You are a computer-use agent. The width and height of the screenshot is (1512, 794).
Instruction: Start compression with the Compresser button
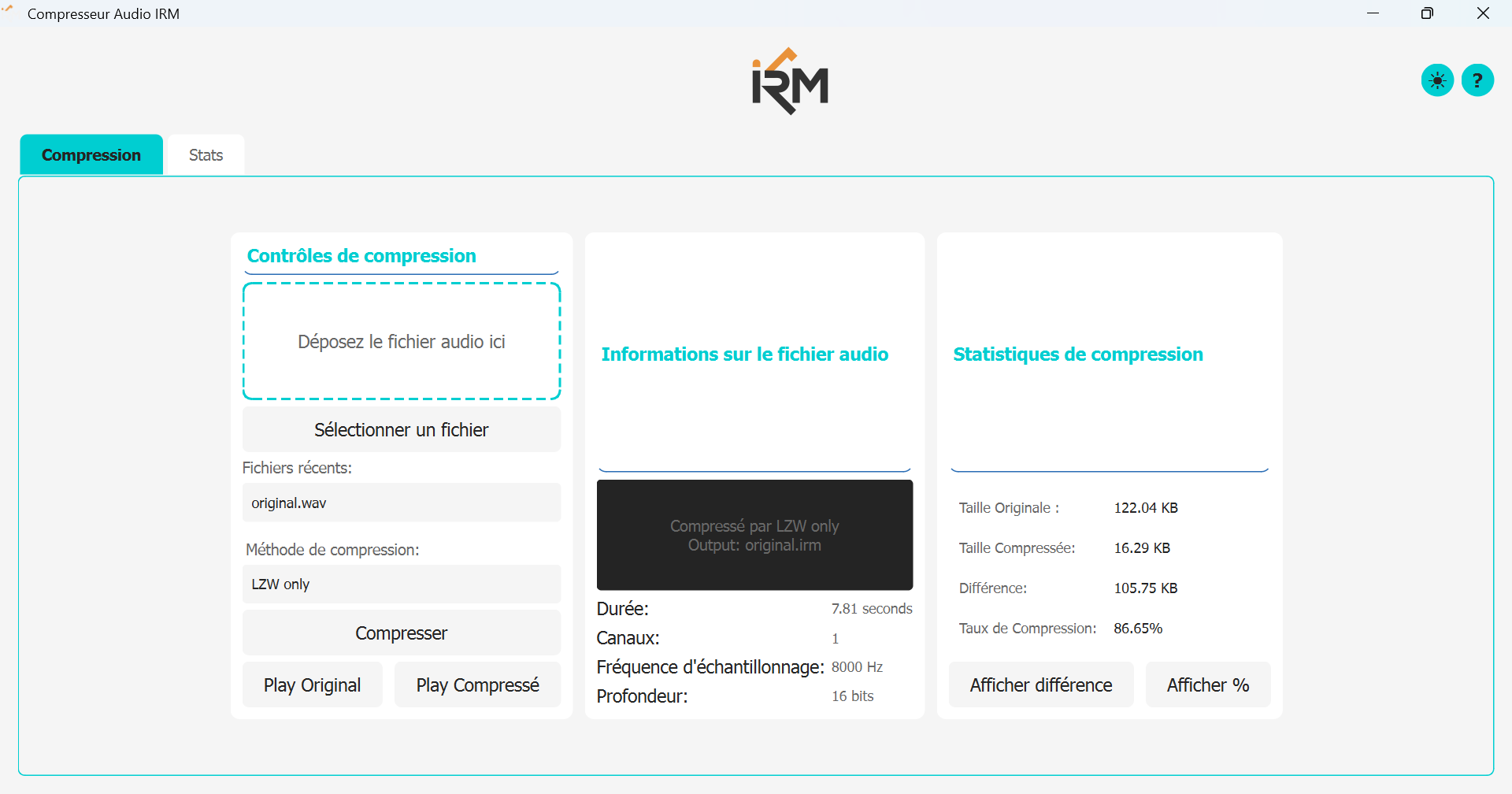tap(402, 633)
